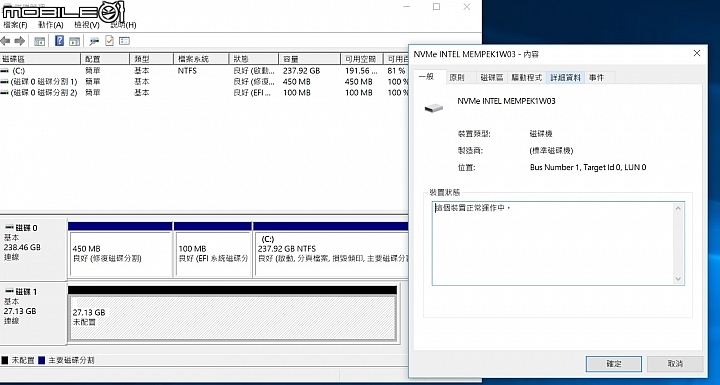Click the 確定 button
The height and width of the screenshot is (385, 720).
[613, 364]
